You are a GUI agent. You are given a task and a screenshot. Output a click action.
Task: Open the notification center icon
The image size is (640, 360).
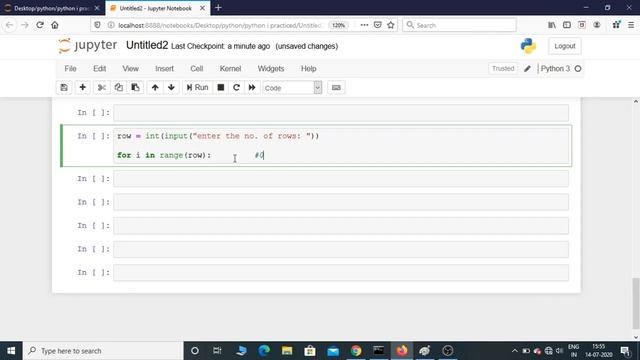pyautogui.click(x=625, y=351)
